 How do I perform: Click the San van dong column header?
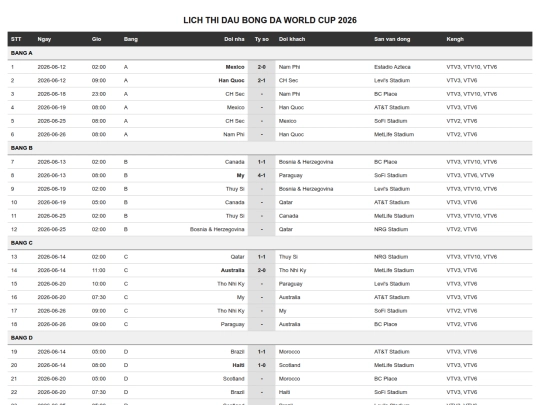pos(392,39)
